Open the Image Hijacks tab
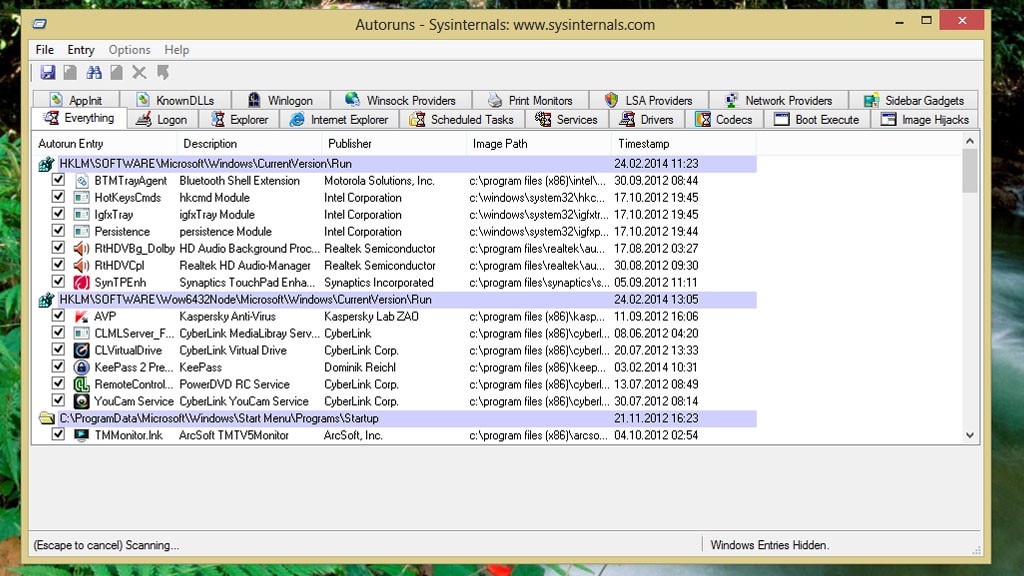The width and height of the screenshot is (1024, 576). tap(925, 120)
